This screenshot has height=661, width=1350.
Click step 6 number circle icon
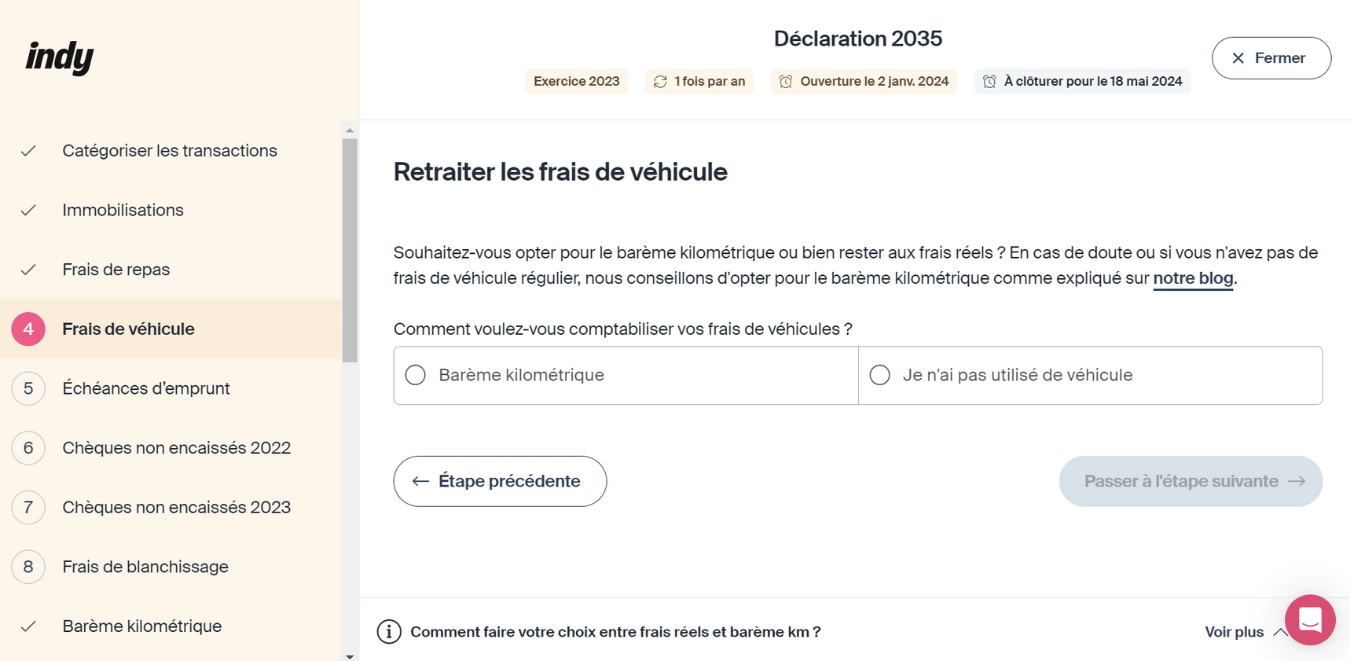[x=28, y=448]
